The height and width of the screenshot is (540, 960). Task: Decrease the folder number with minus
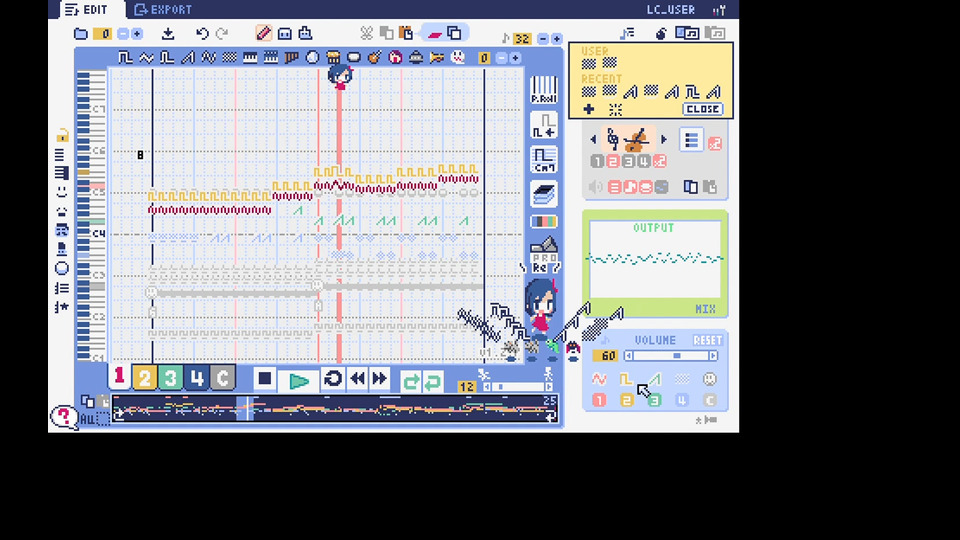[123, 34]
